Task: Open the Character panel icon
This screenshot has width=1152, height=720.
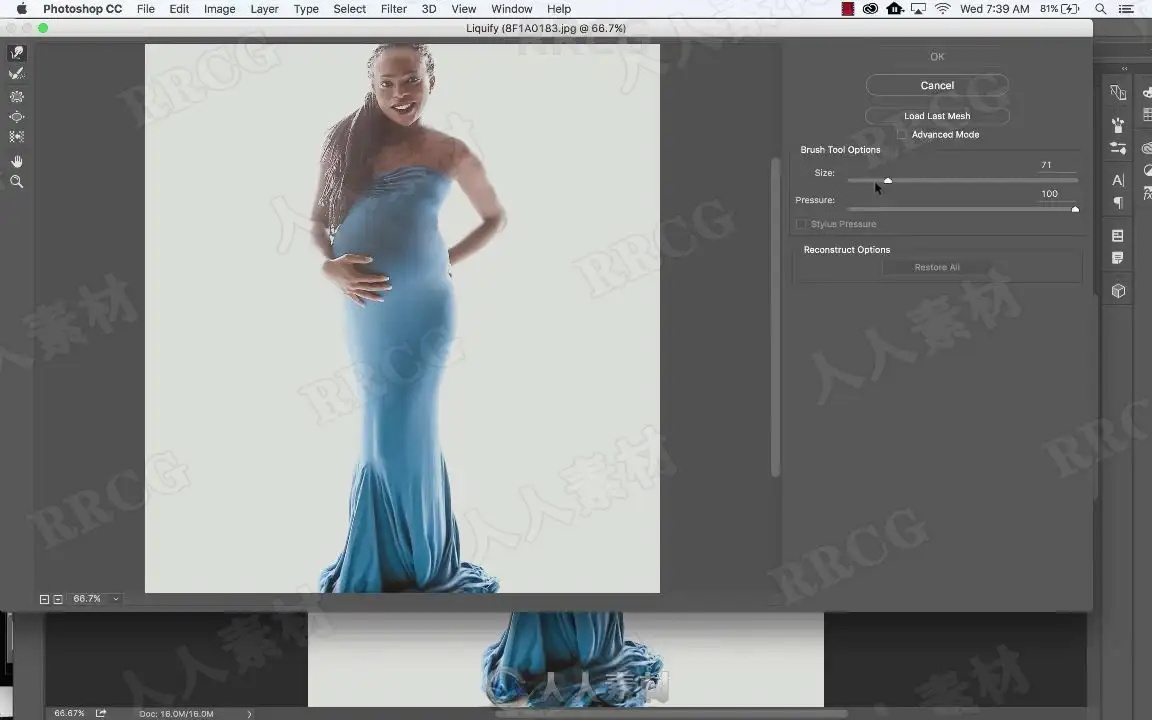Action: pyautogui.click(x=1118, y=180)
